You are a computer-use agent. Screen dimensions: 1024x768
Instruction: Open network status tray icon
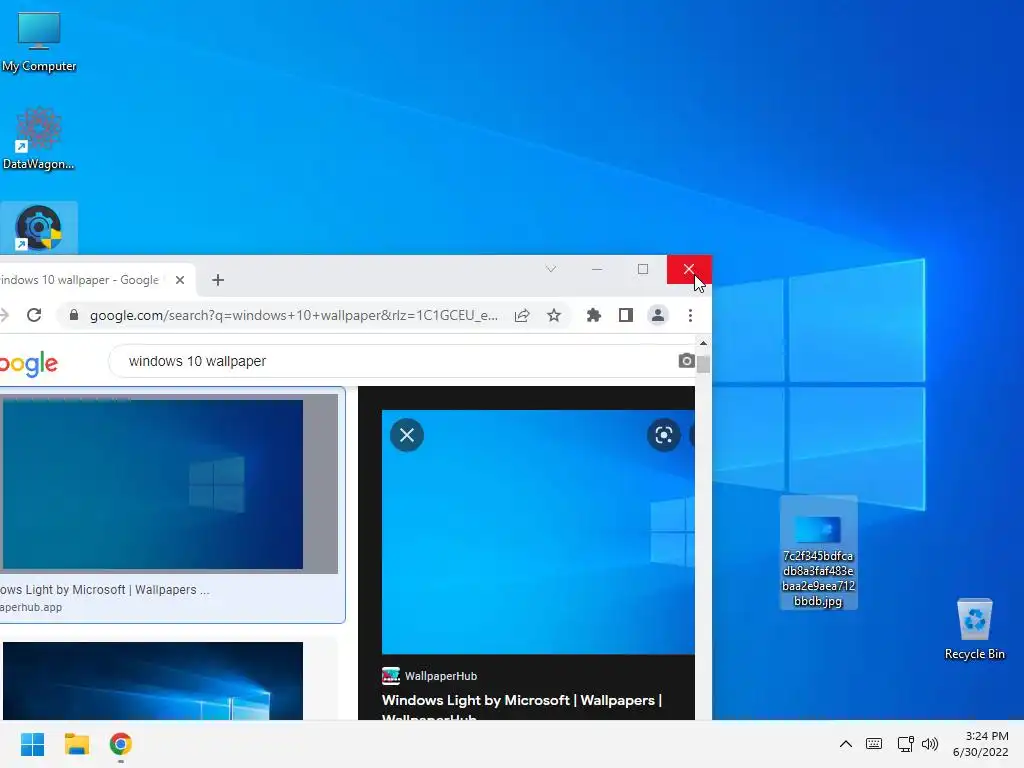(x=904, y=744)
